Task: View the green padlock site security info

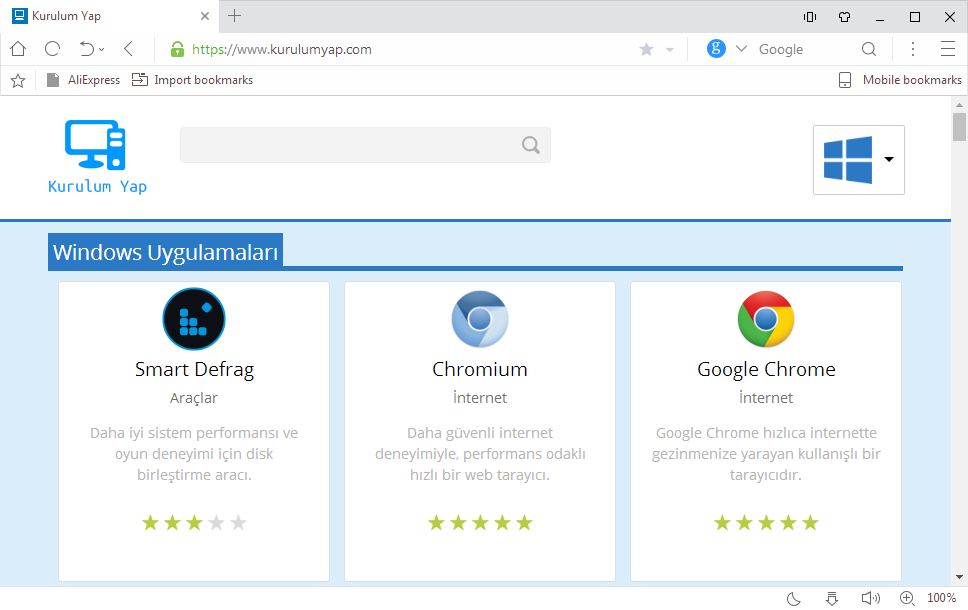Action: tap(177, 49)
